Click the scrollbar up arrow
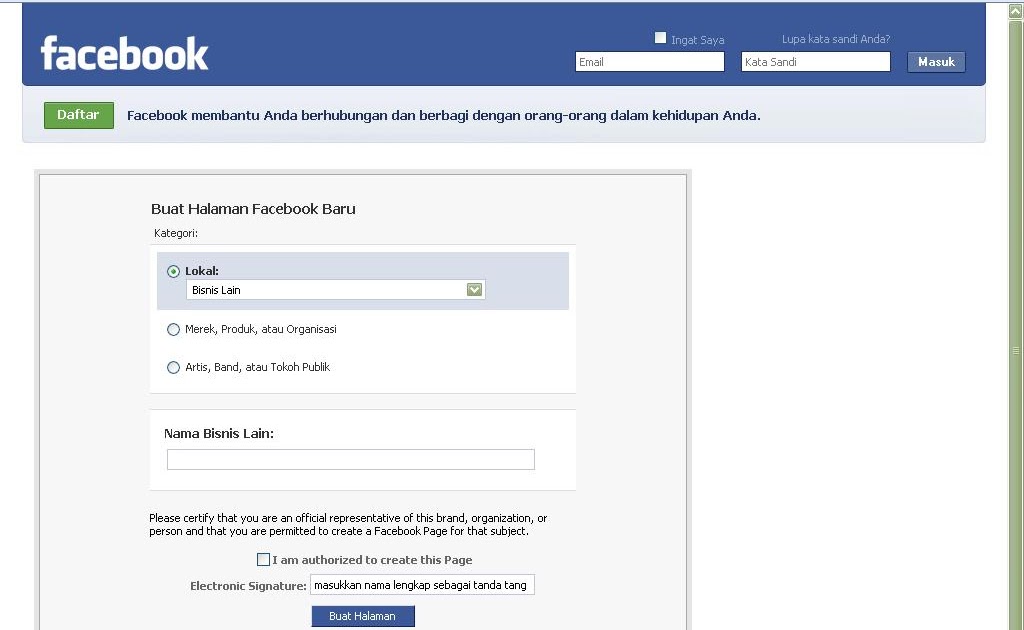The height and width of the screenshot is (630, 1024). (1016, 11)
